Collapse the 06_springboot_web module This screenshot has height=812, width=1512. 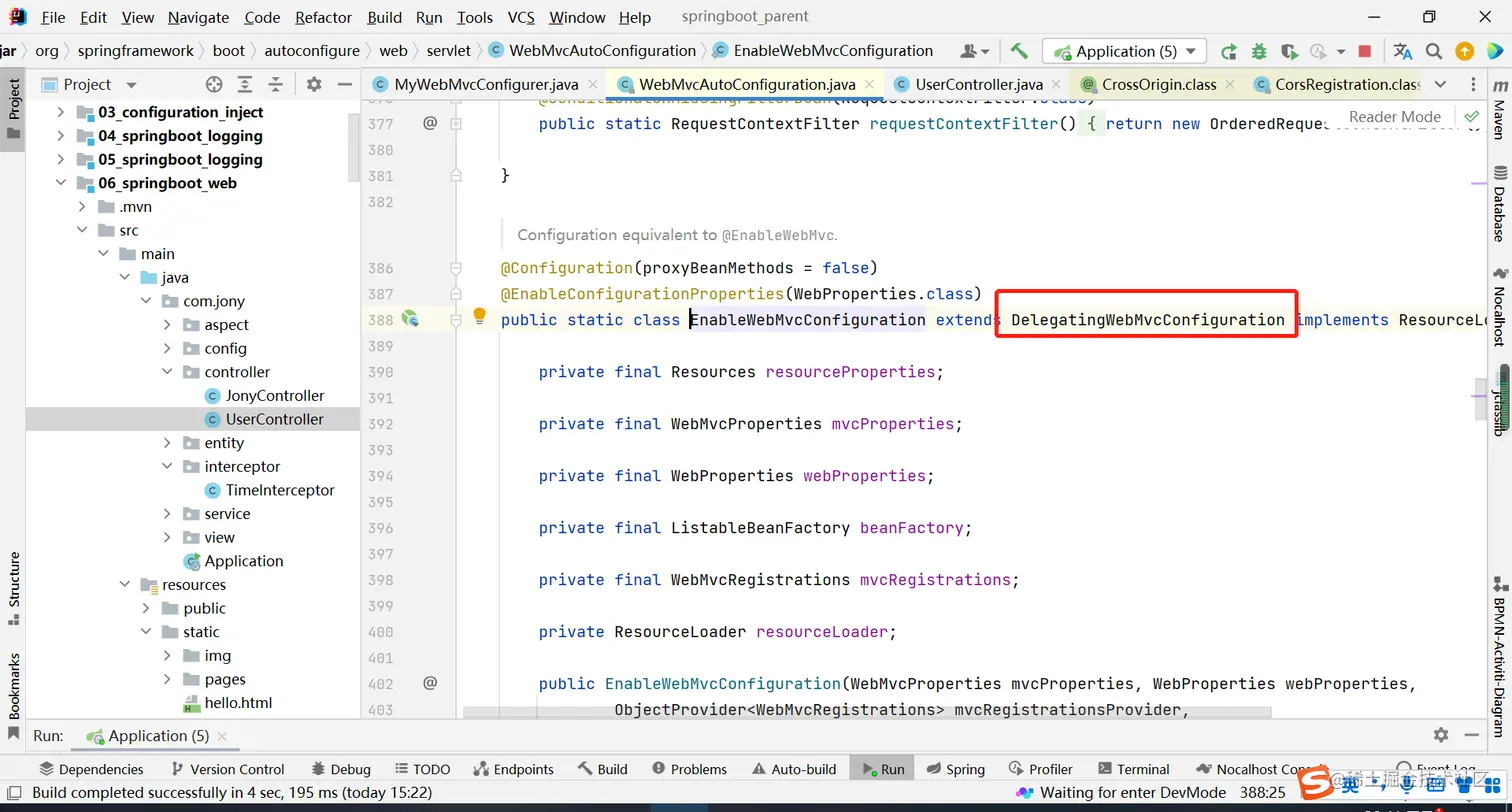point(60,183)
